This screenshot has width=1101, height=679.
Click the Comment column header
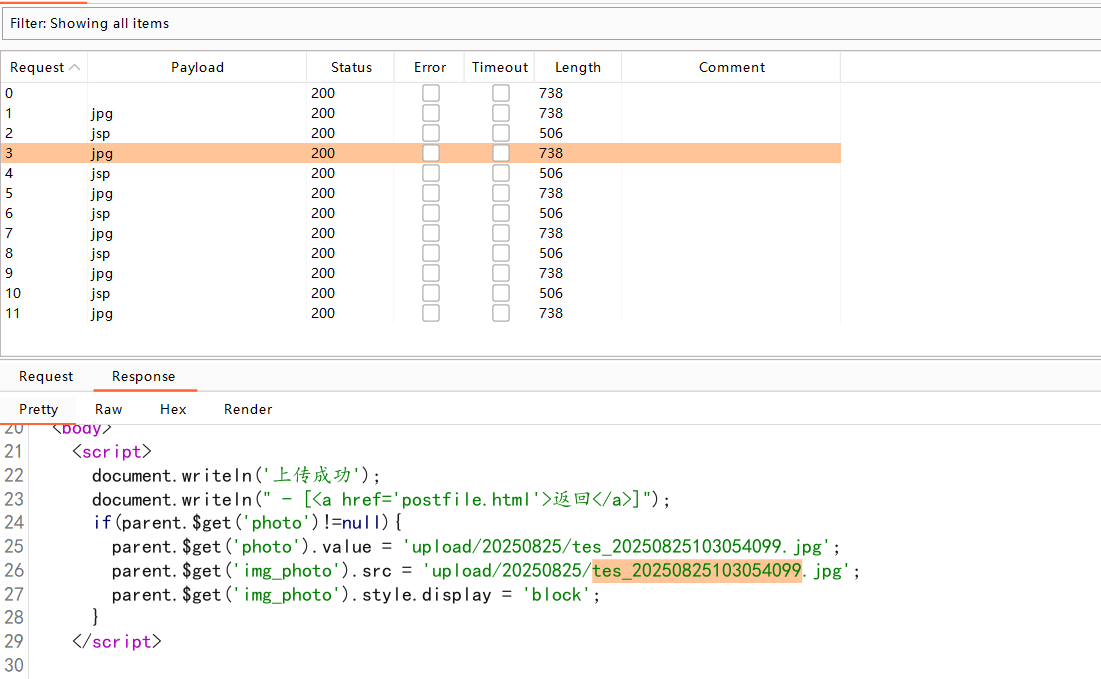pos(731,68)
